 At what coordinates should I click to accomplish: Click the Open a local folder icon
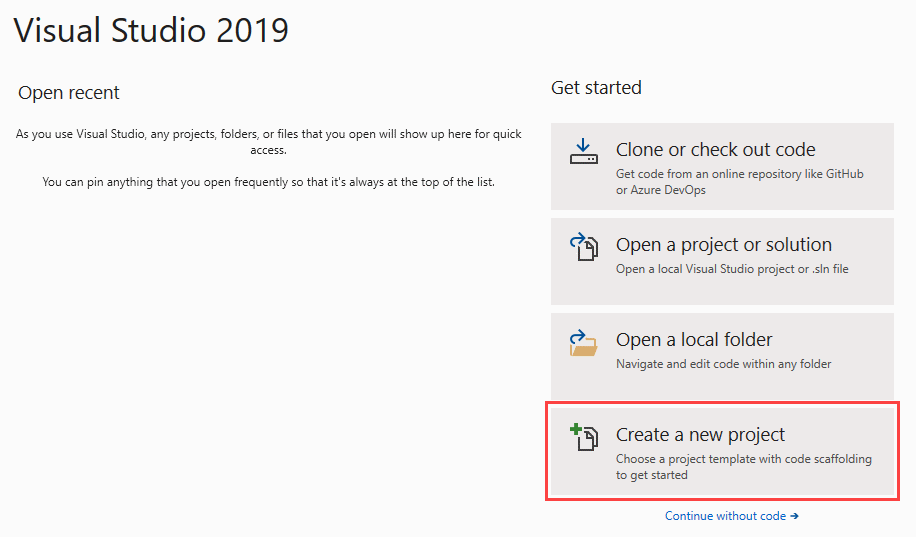pyautogui.click(x=583, y=343)
